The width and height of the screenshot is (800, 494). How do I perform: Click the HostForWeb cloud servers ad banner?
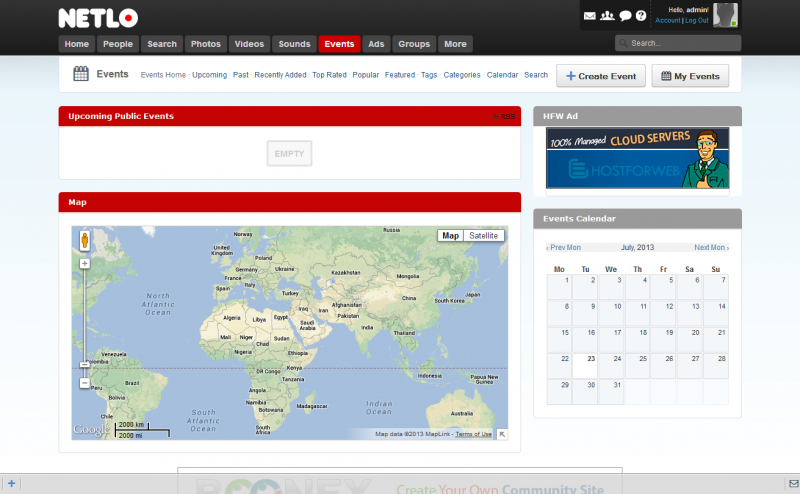[x=637, y=158]
